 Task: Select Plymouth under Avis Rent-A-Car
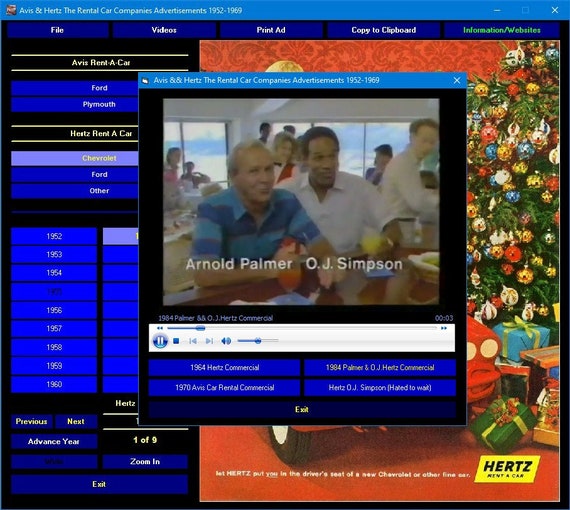(x=75, y=104)
